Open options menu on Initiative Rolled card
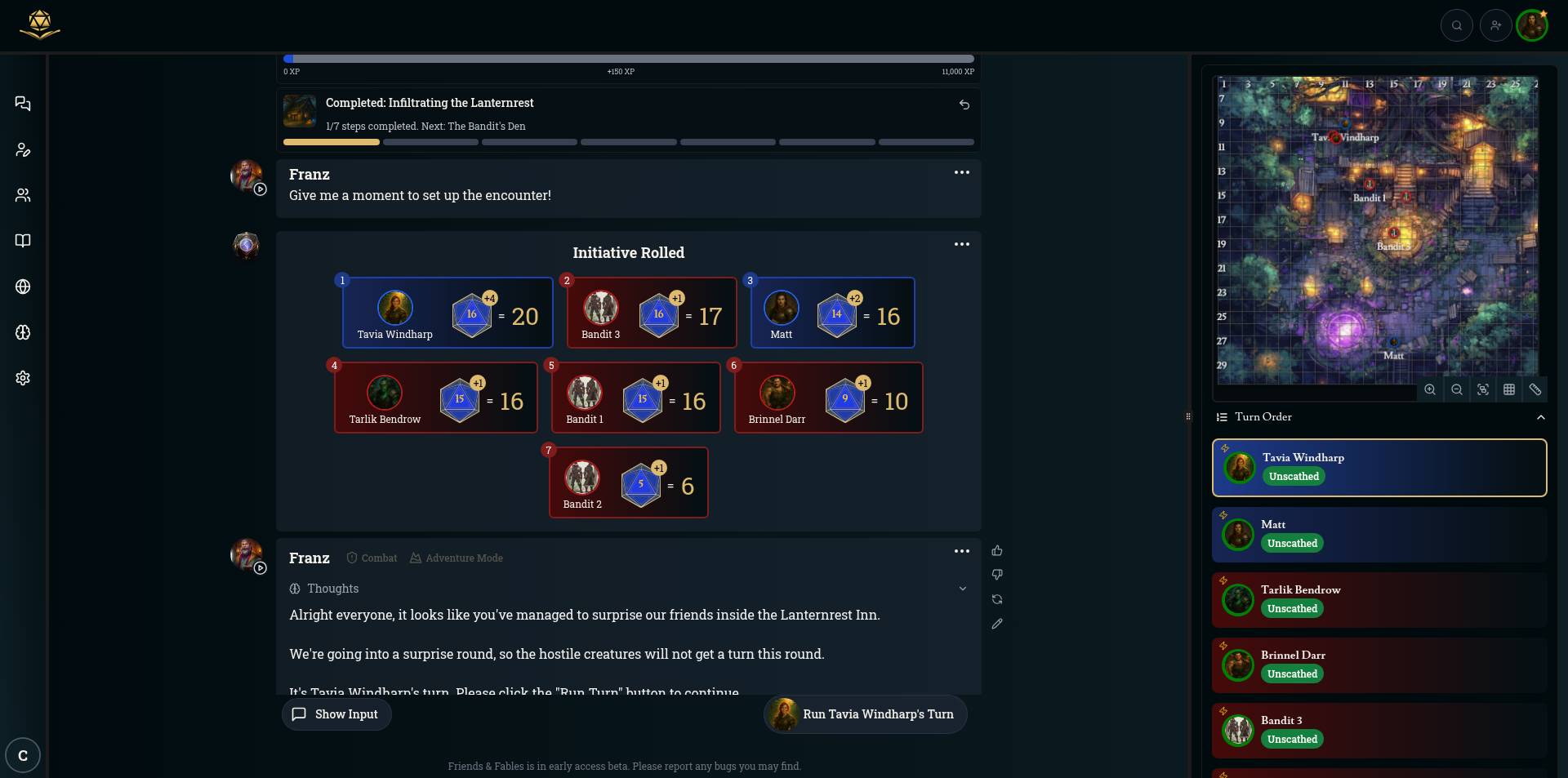The width and height of the screenshot is (1568, 778). [962, 244]
